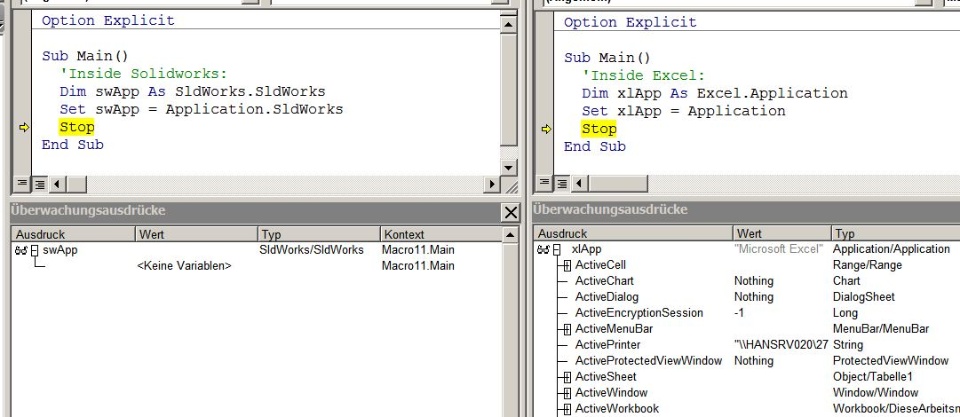
Task: Click the yellow execution arrow in Excel margin
Action: 546,129
